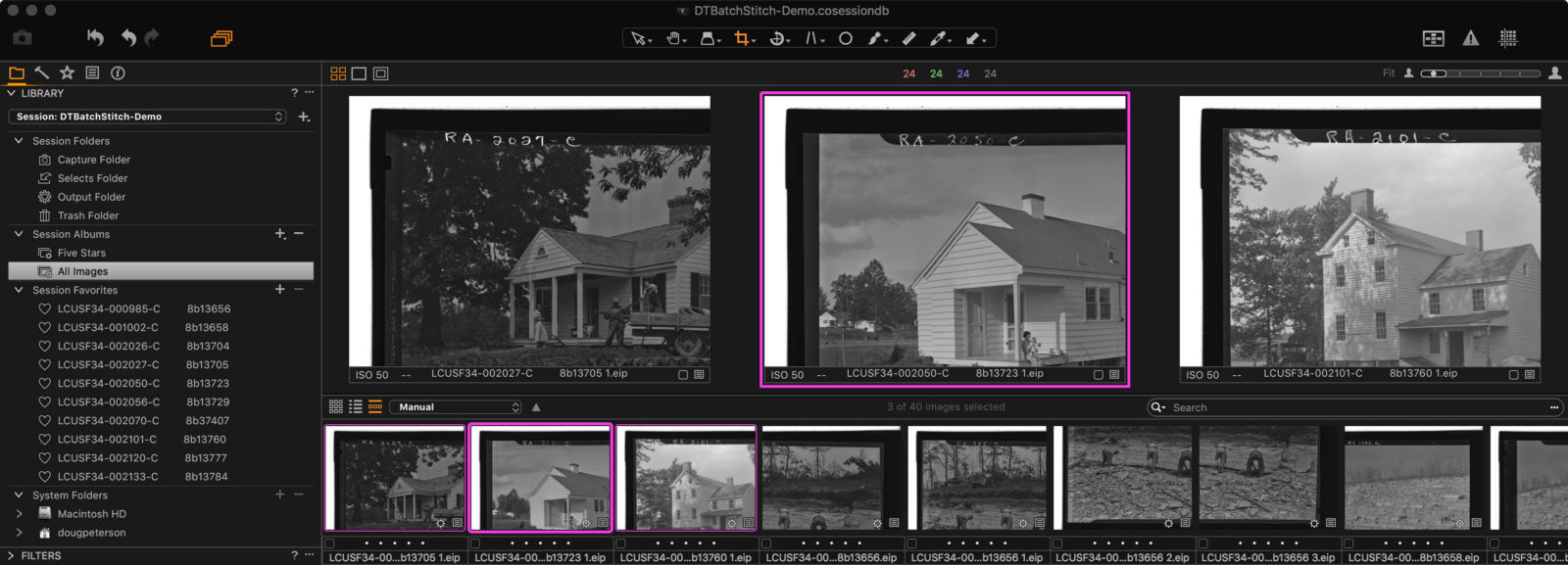Select the pointer cursor tool
The image size is (1568, 565).
tap(639, 38)
